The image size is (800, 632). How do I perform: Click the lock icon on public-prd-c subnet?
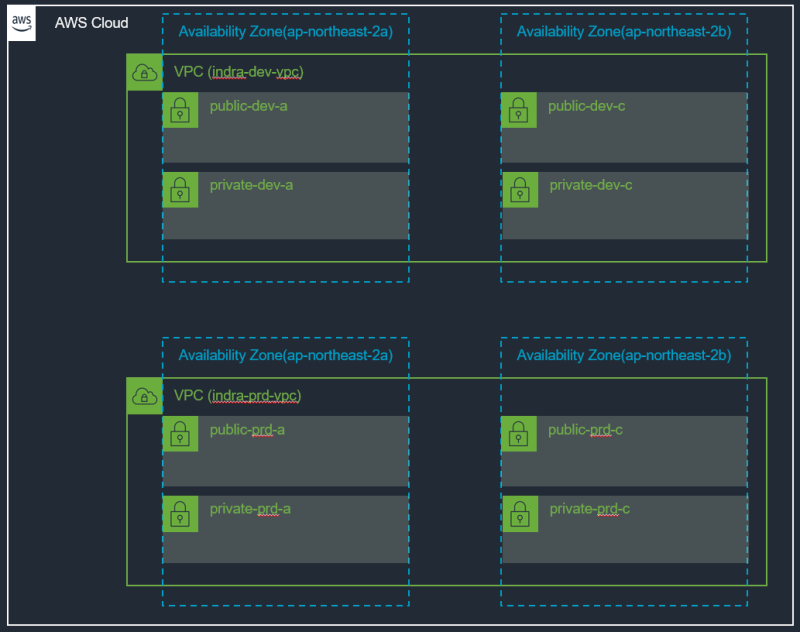tap(519, 434)
